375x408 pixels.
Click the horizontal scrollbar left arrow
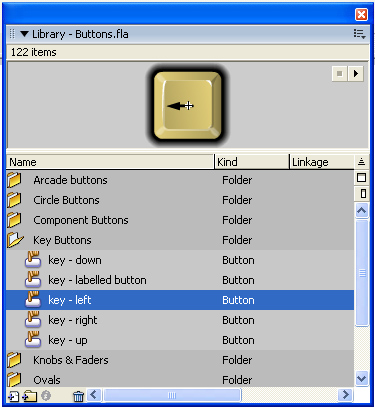click(94, 395)
